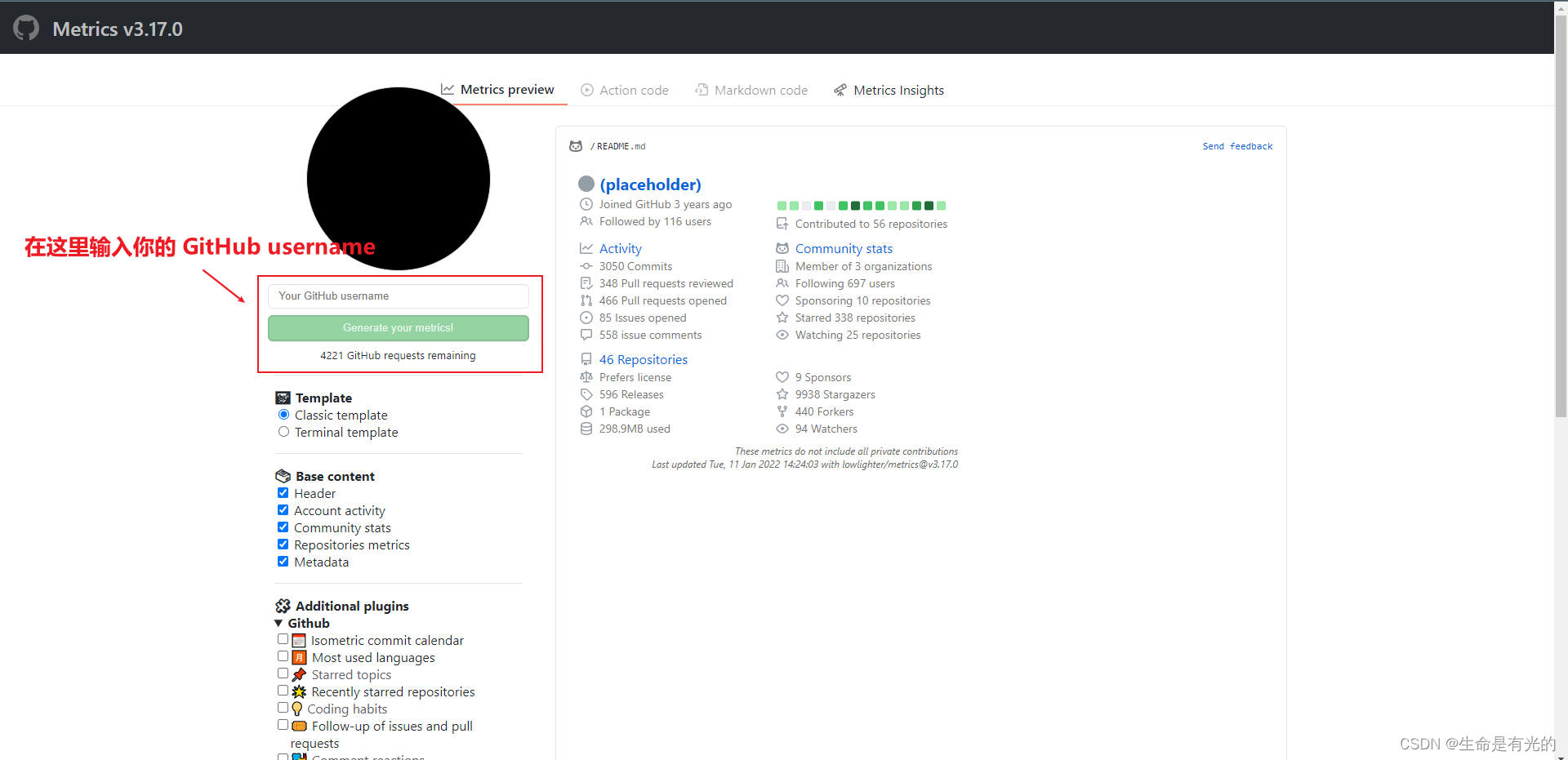Click the Template section icon

pyautogui.click(x=283, y=398)
